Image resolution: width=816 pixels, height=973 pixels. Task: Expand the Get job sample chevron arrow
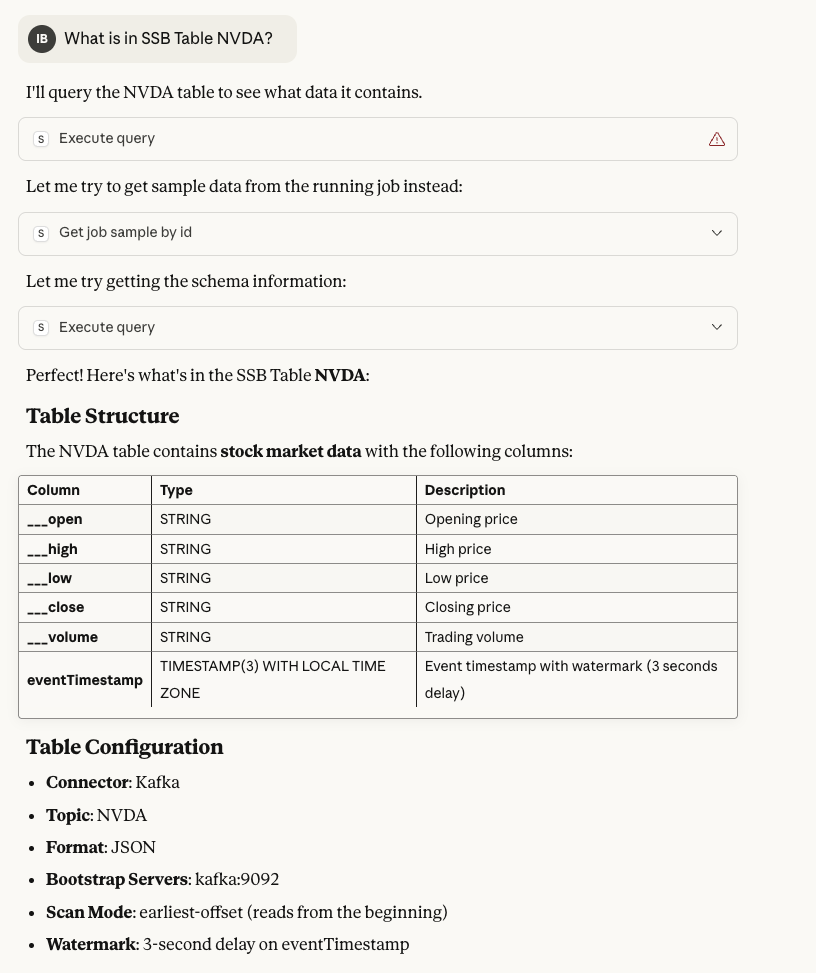717,232
